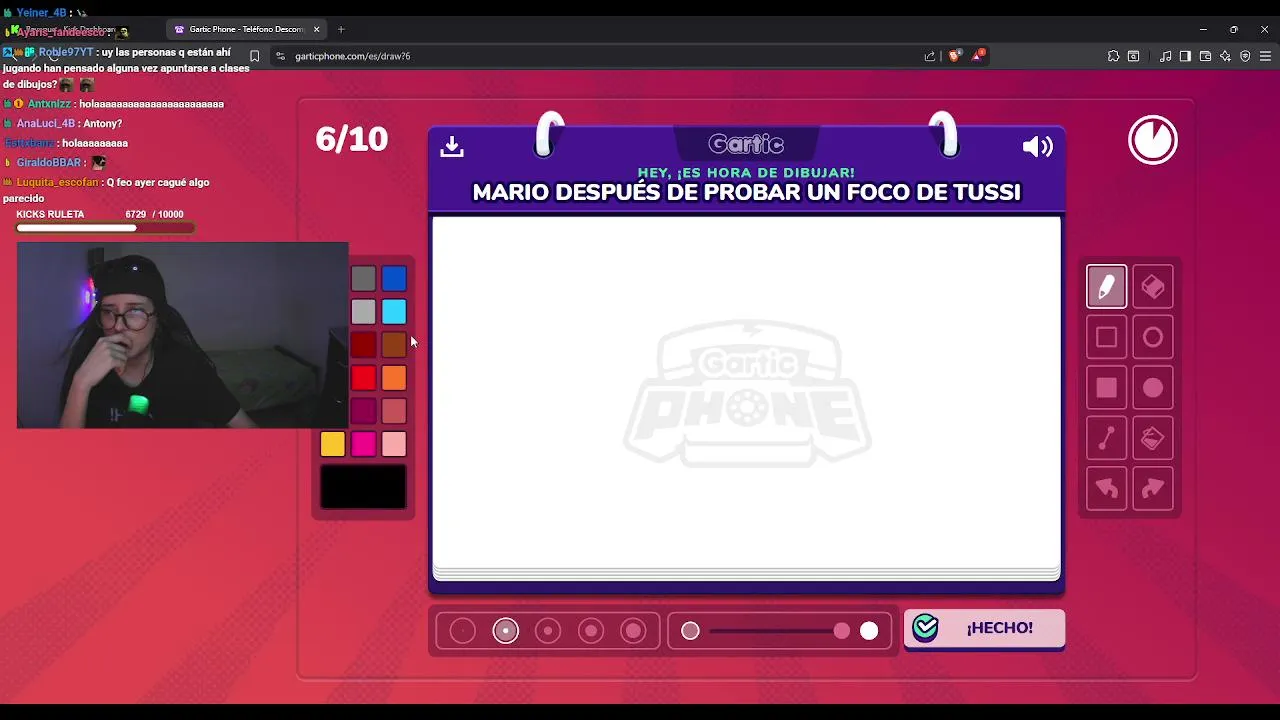
Task: Pick the light pink color swatch
Action: (x=394, y=444)
